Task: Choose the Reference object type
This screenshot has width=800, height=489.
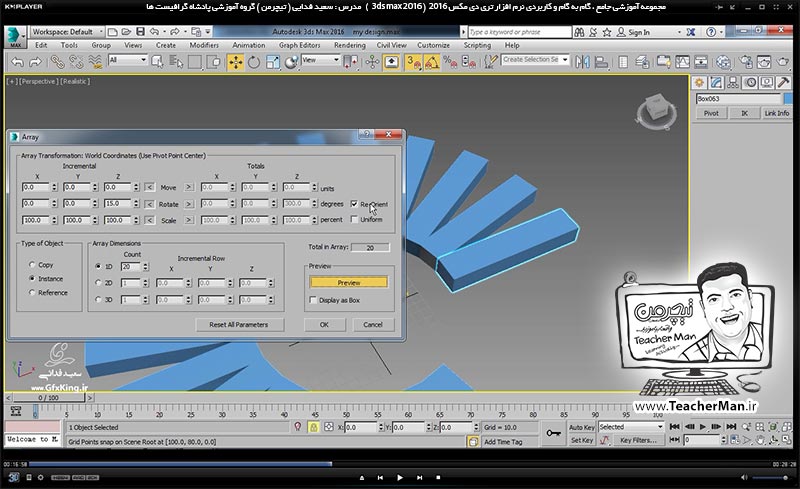Action: tap(32, 292)
